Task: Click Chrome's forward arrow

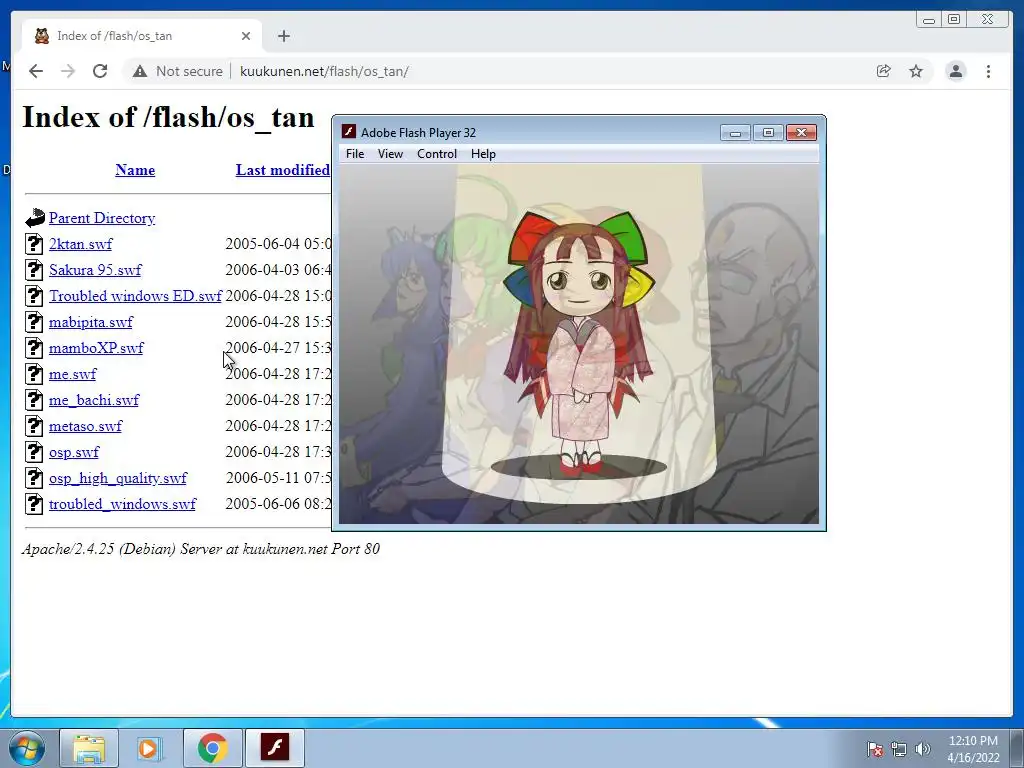Action: coord(68,71)
